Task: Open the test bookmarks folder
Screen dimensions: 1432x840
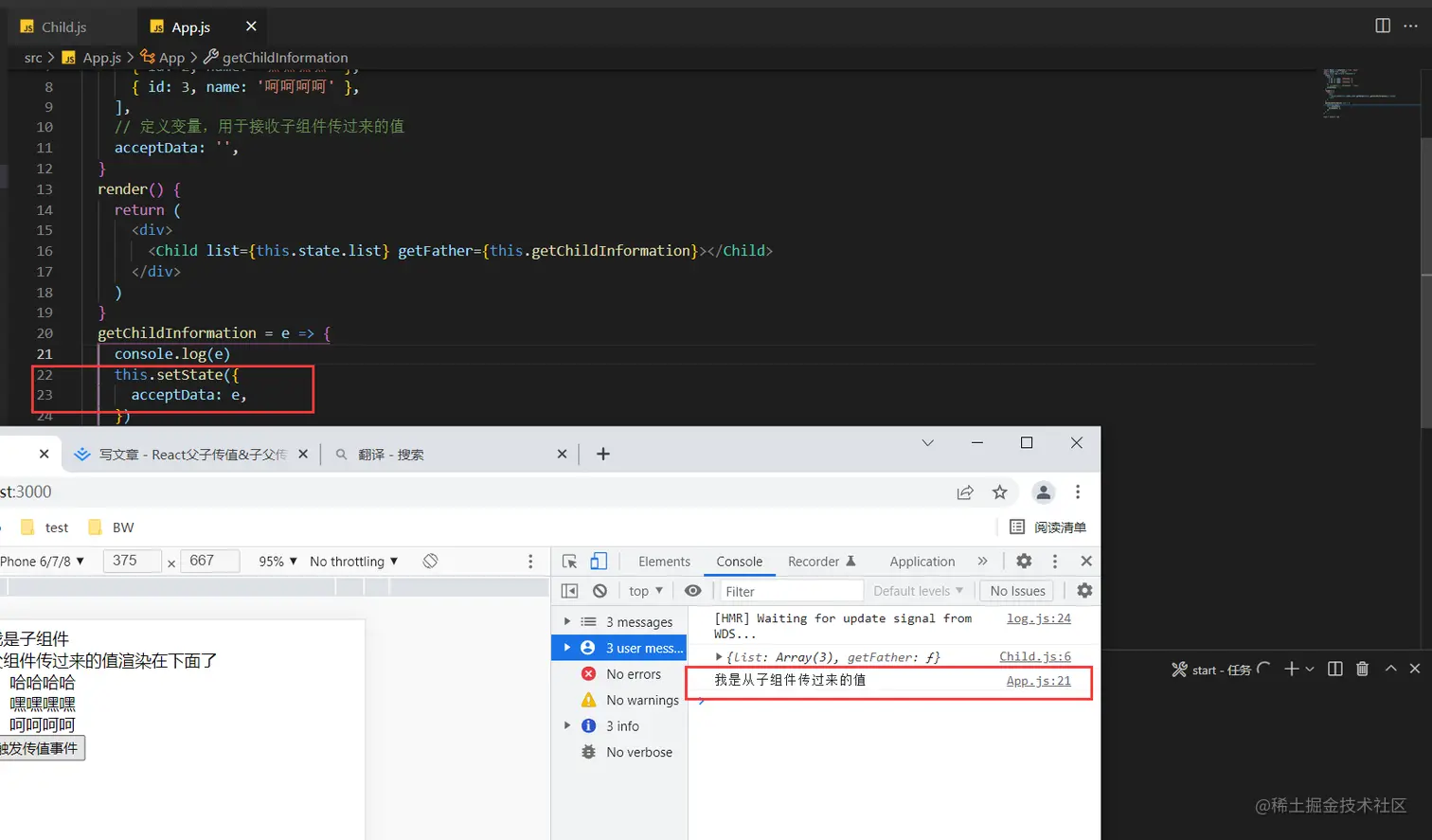Action: 45,527
